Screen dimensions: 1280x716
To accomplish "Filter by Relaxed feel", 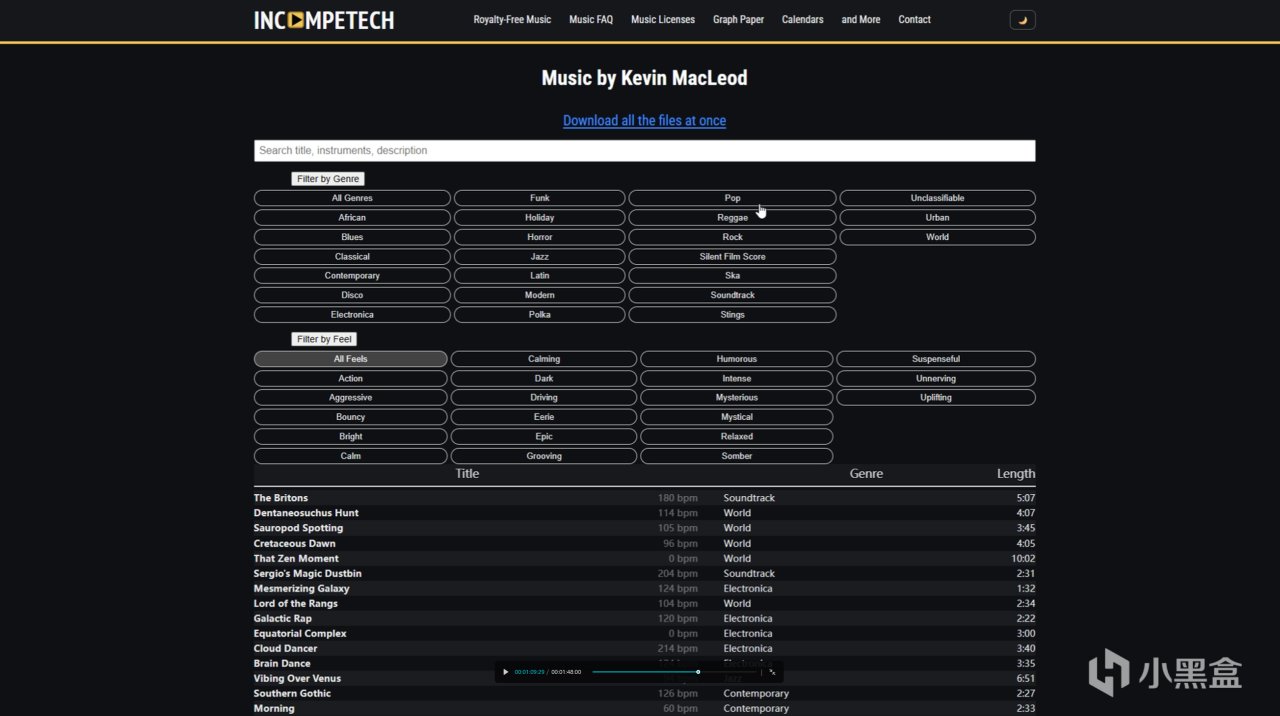I will 736,437.
